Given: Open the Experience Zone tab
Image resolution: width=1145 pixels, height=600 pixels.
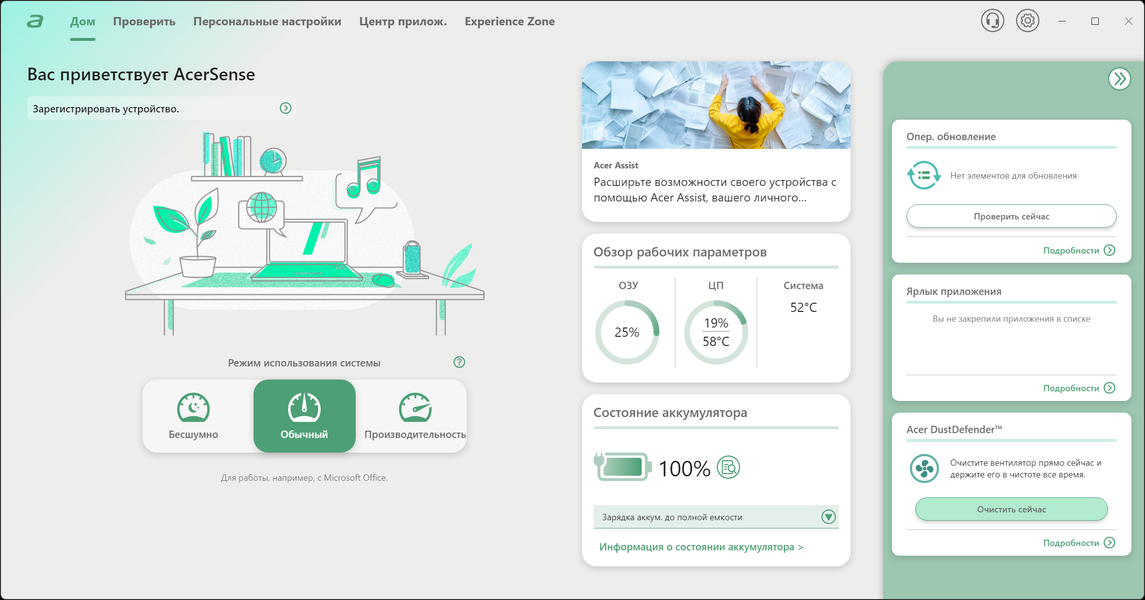Looking at the screenshot, I should coord(510,22).
